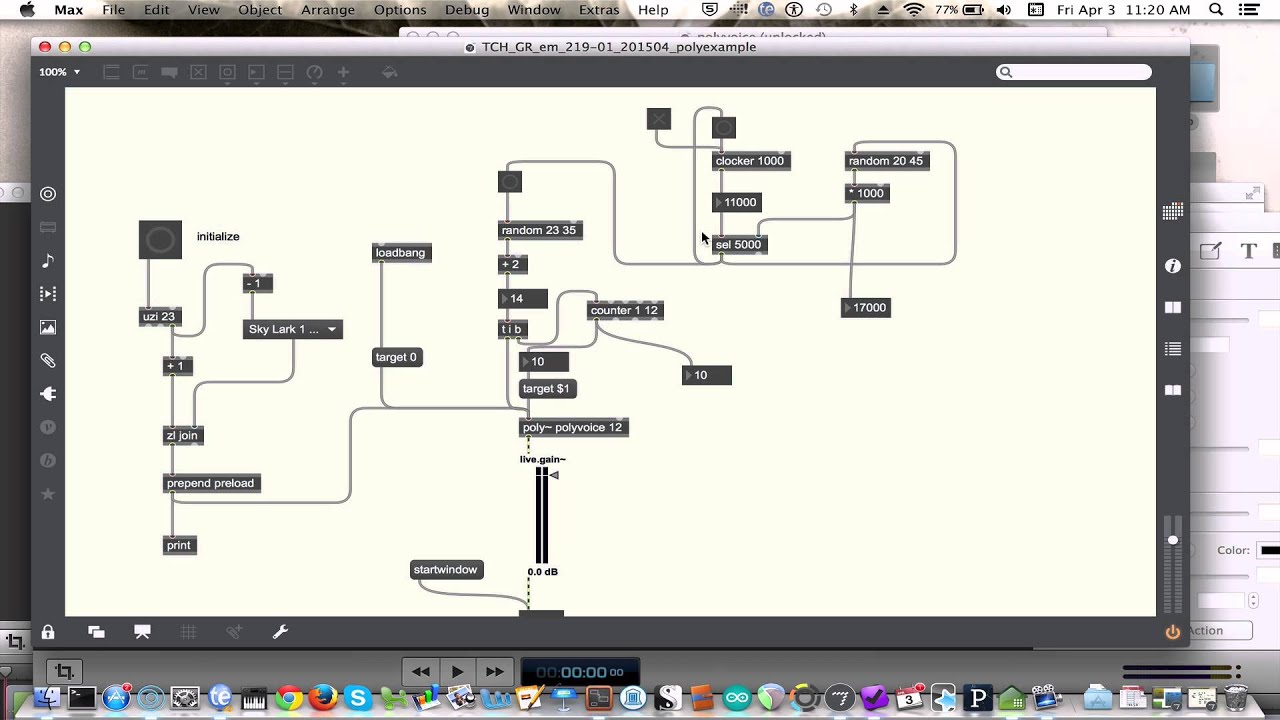Image resolution: width=1280 pixels, height=720 pixels.
Task: Open Spotlight search in the menu bar
Action: click(1216, 10)
